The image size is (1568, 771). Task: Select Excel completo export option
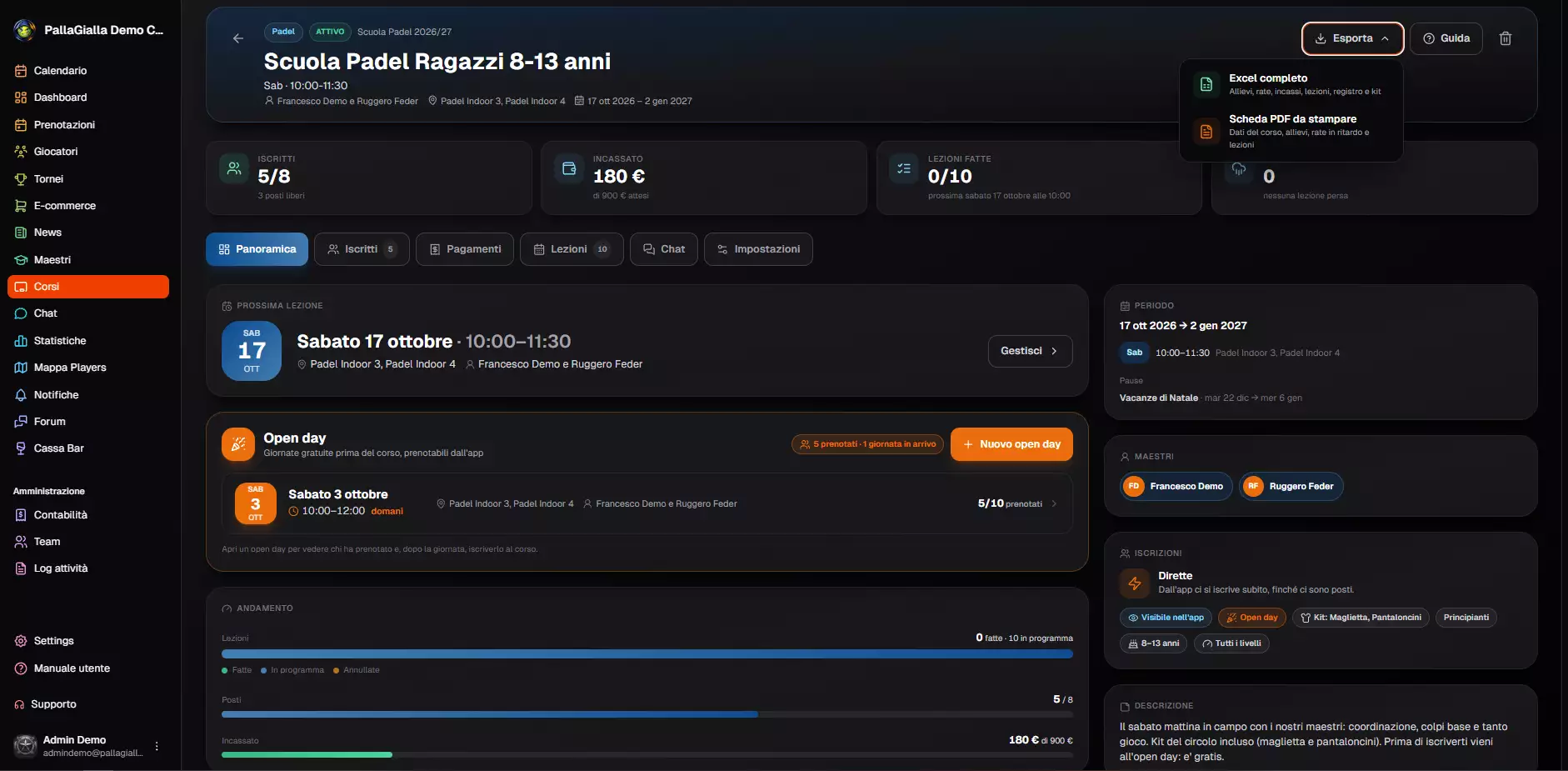1291,84
